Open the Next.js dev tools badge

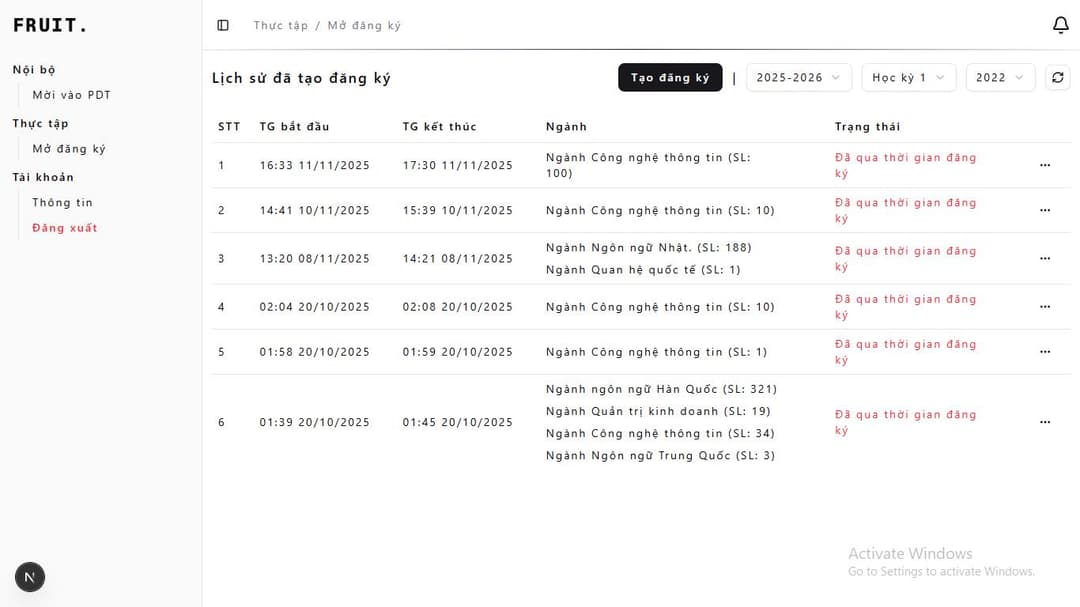point(30,577)
